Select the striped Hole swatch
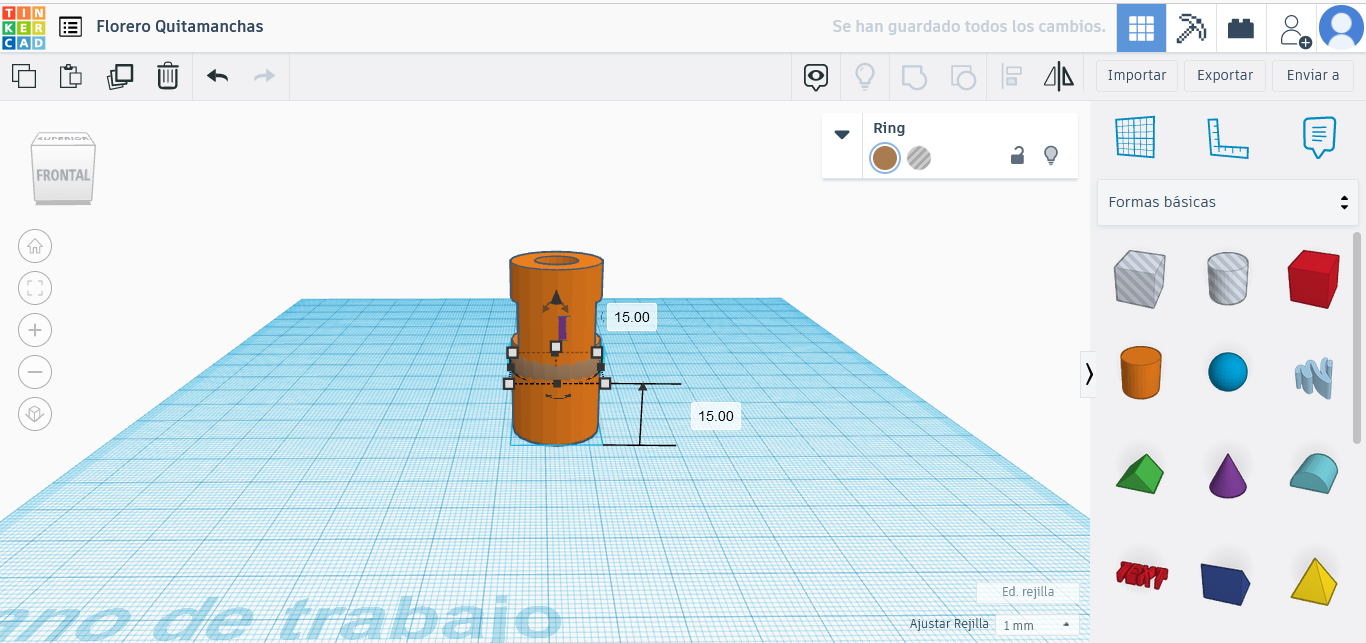The height and width of the screenshot is (643, 1366). (919, 158)
